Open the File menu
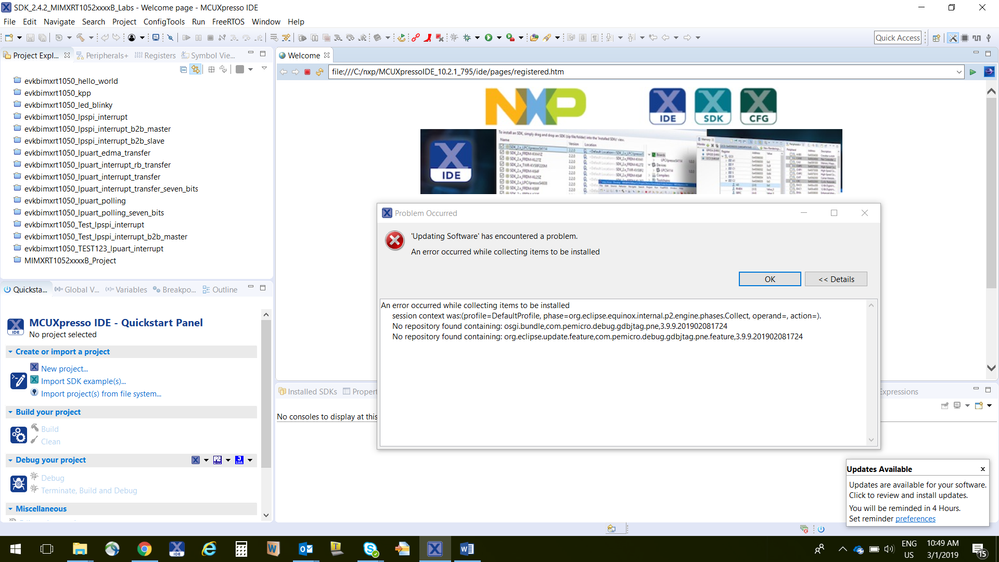The width and height of the screenshot is (999, 562). click(x=10, y=22)
